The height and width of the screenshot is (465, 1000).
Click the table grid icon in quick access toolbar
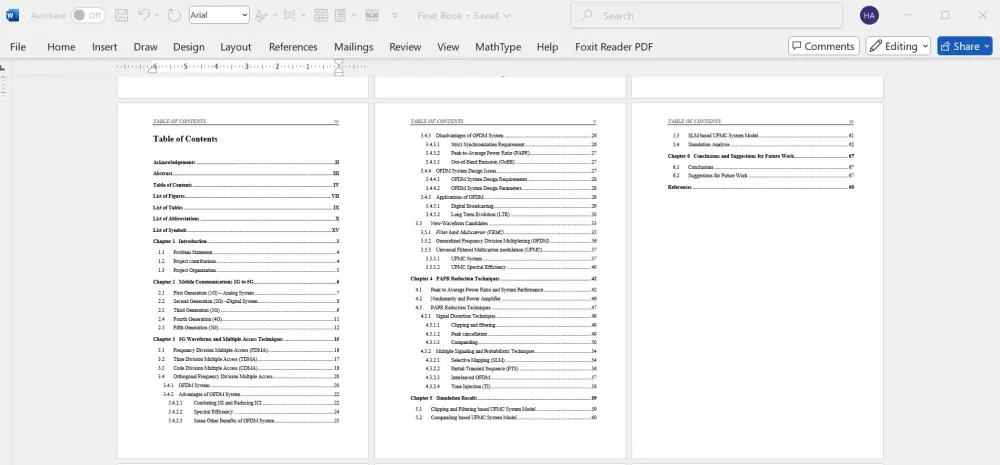click(x=321, y=15)
